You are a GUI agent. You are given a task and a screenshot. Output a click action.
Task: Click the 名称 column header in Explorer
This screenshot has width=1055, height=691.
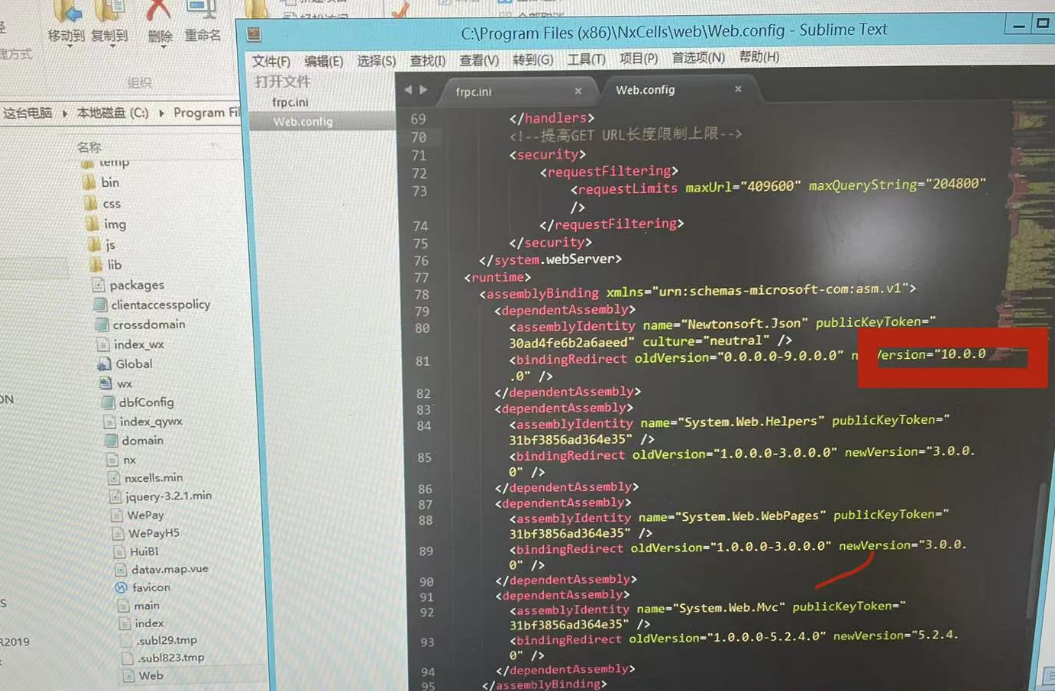[89, 147]
